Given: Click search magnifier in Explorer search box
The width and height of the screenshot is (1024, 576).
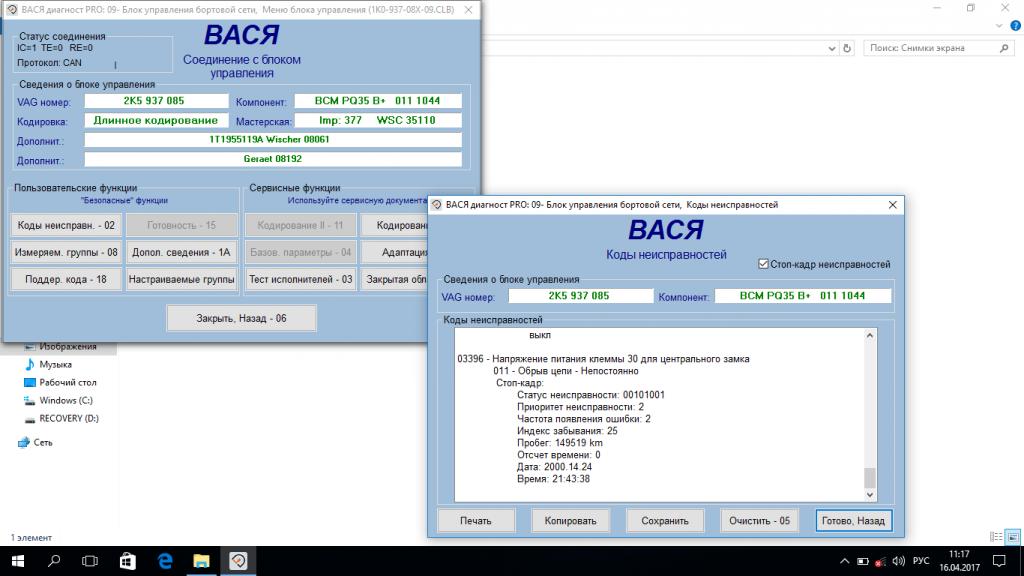Looking at the screenshot, I should coord(1004,48).
